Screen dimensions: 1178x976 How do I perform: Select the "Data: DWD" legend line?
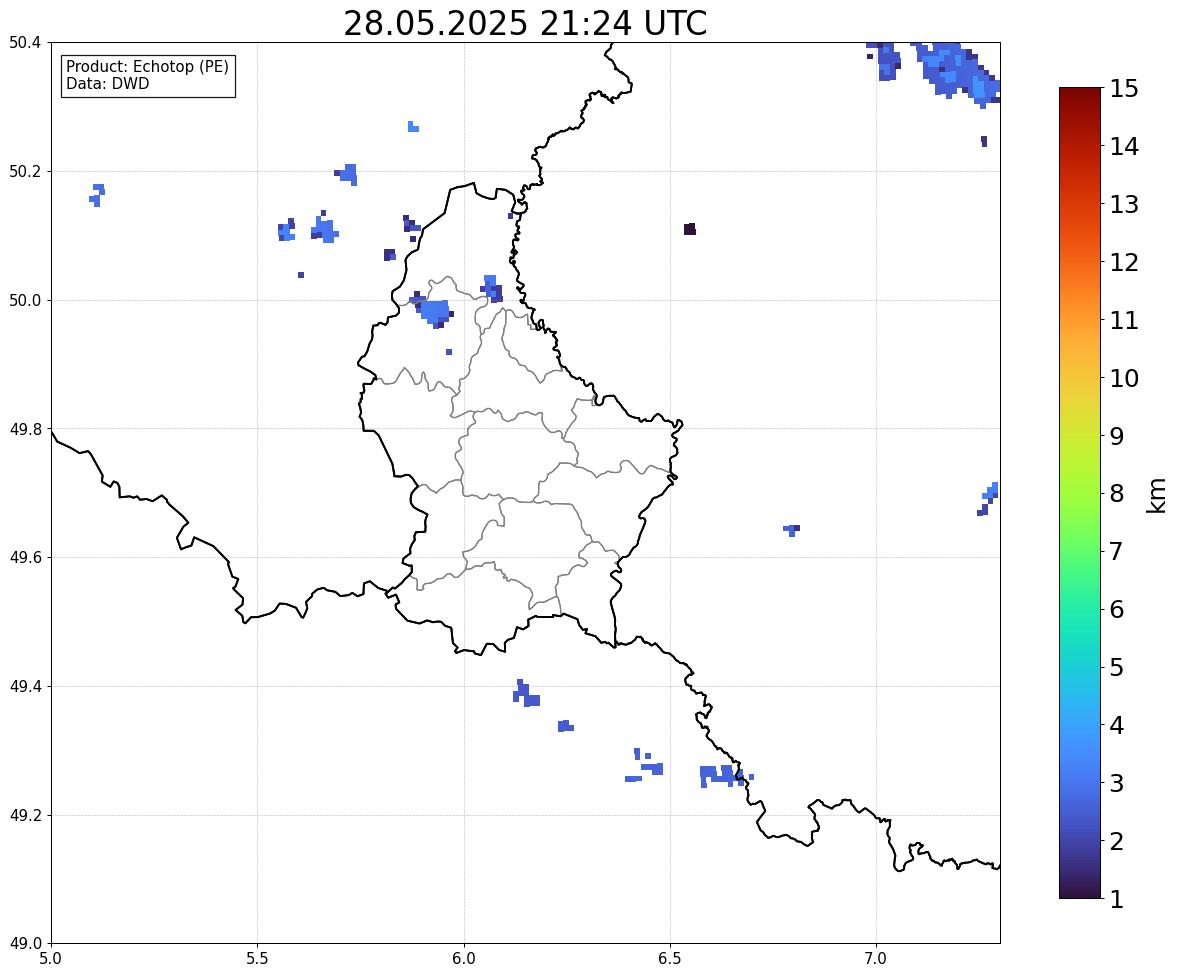pyautogui.click(x=107, y=83)
